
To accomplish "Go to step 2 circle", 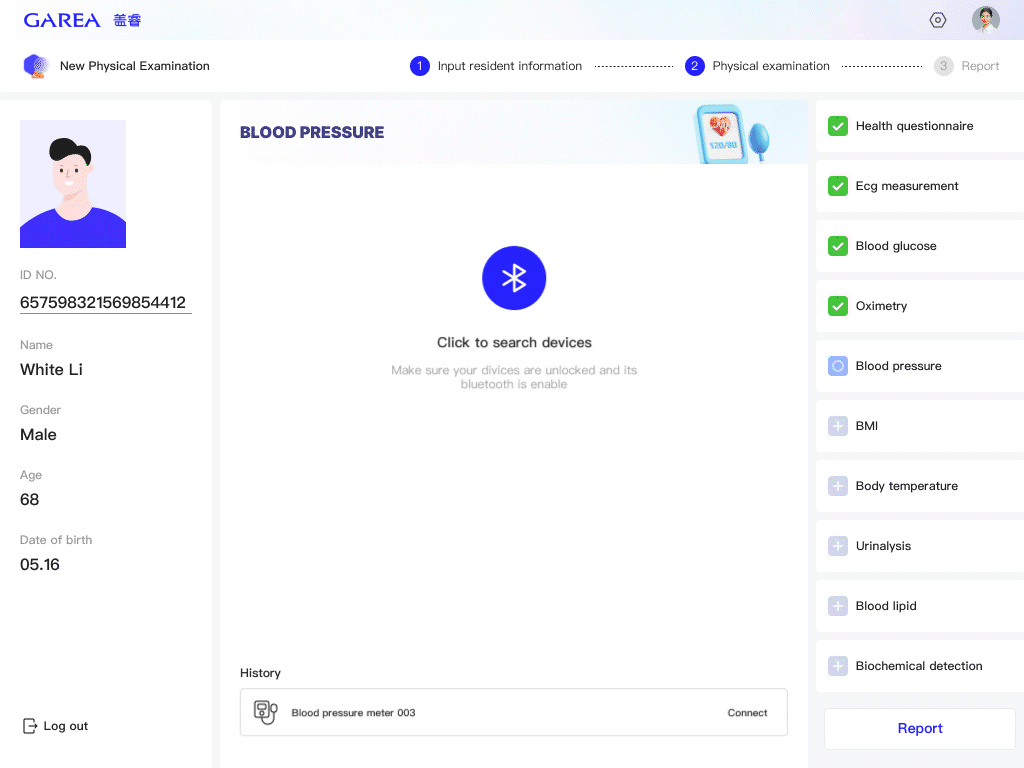I will 695,66.
